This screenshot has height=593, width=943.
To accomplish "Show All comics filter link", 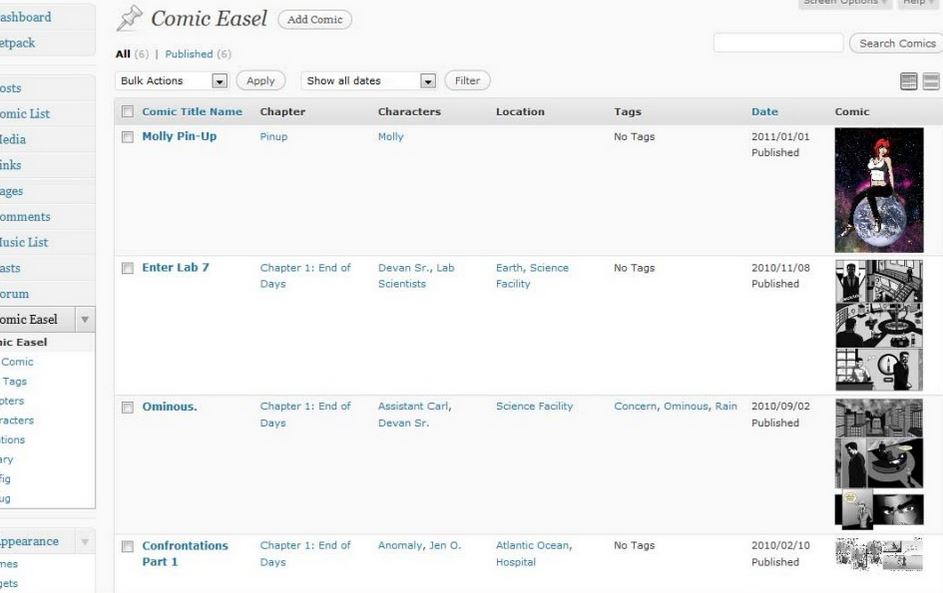I will point(123,54).
